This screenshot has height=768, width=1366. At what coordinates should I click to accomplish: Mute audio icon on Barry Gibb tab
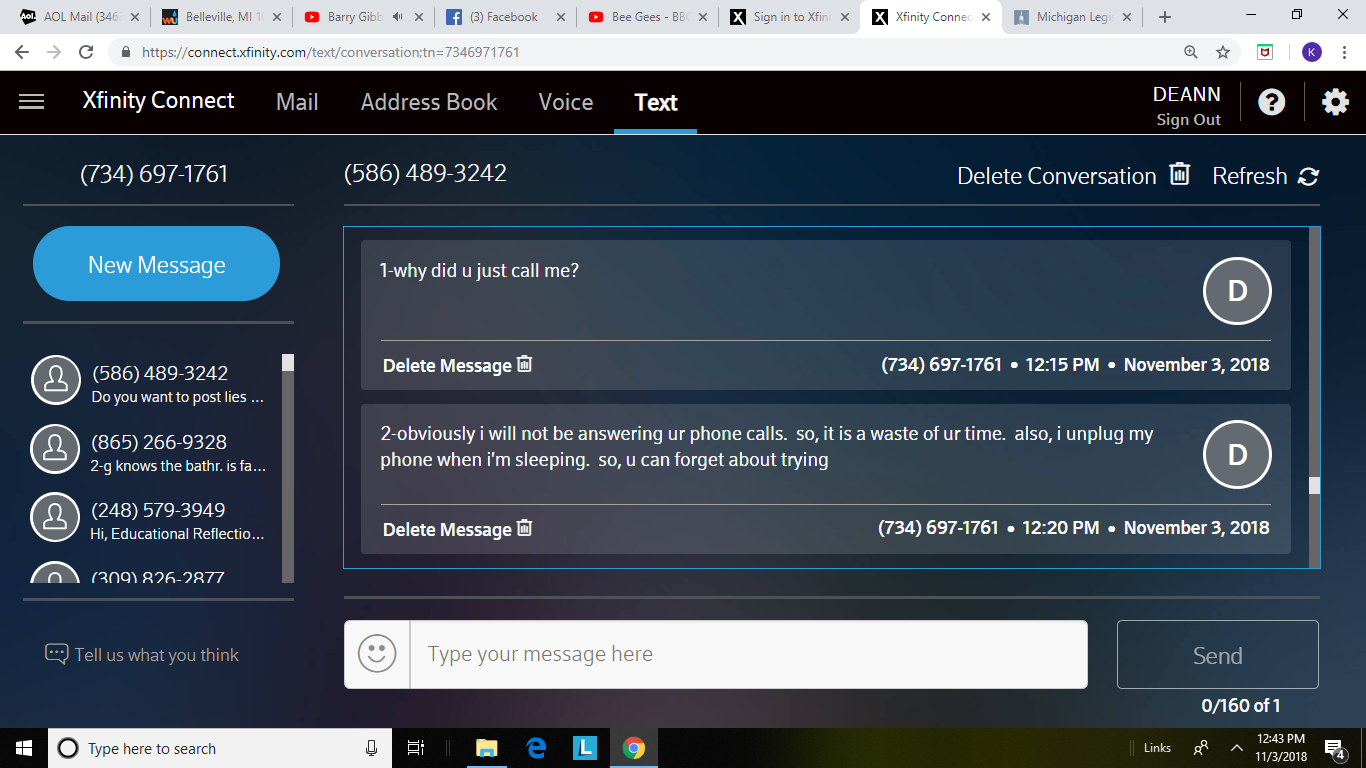[398, 17]
